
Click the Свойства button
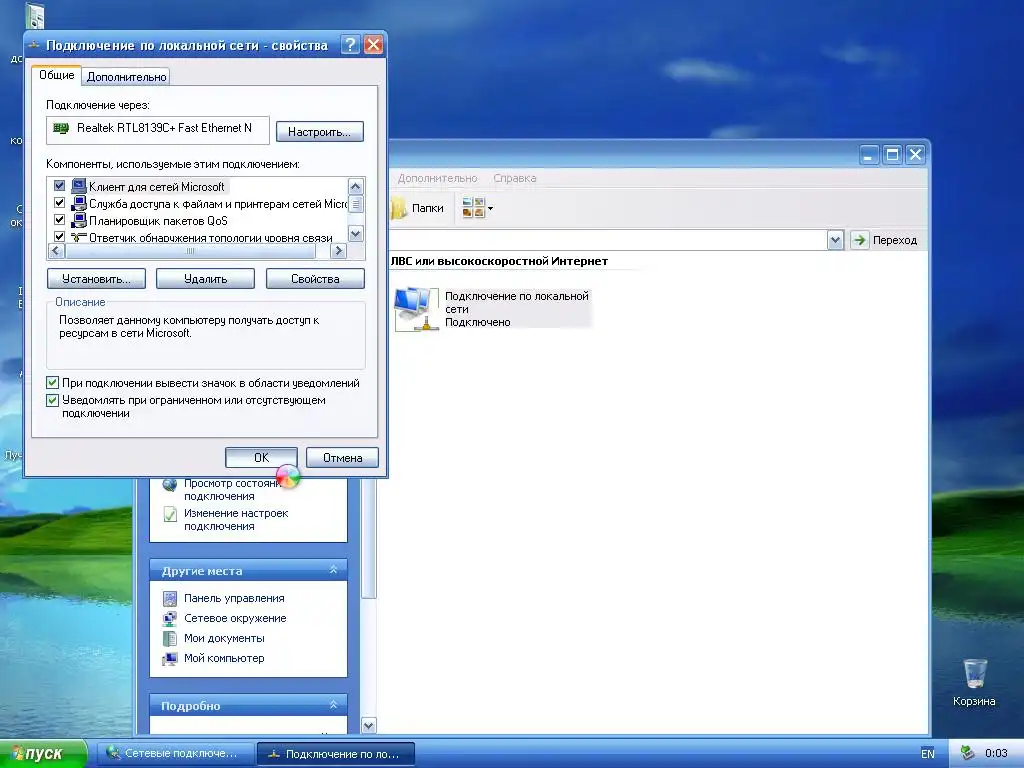click(x=315, y=279)
